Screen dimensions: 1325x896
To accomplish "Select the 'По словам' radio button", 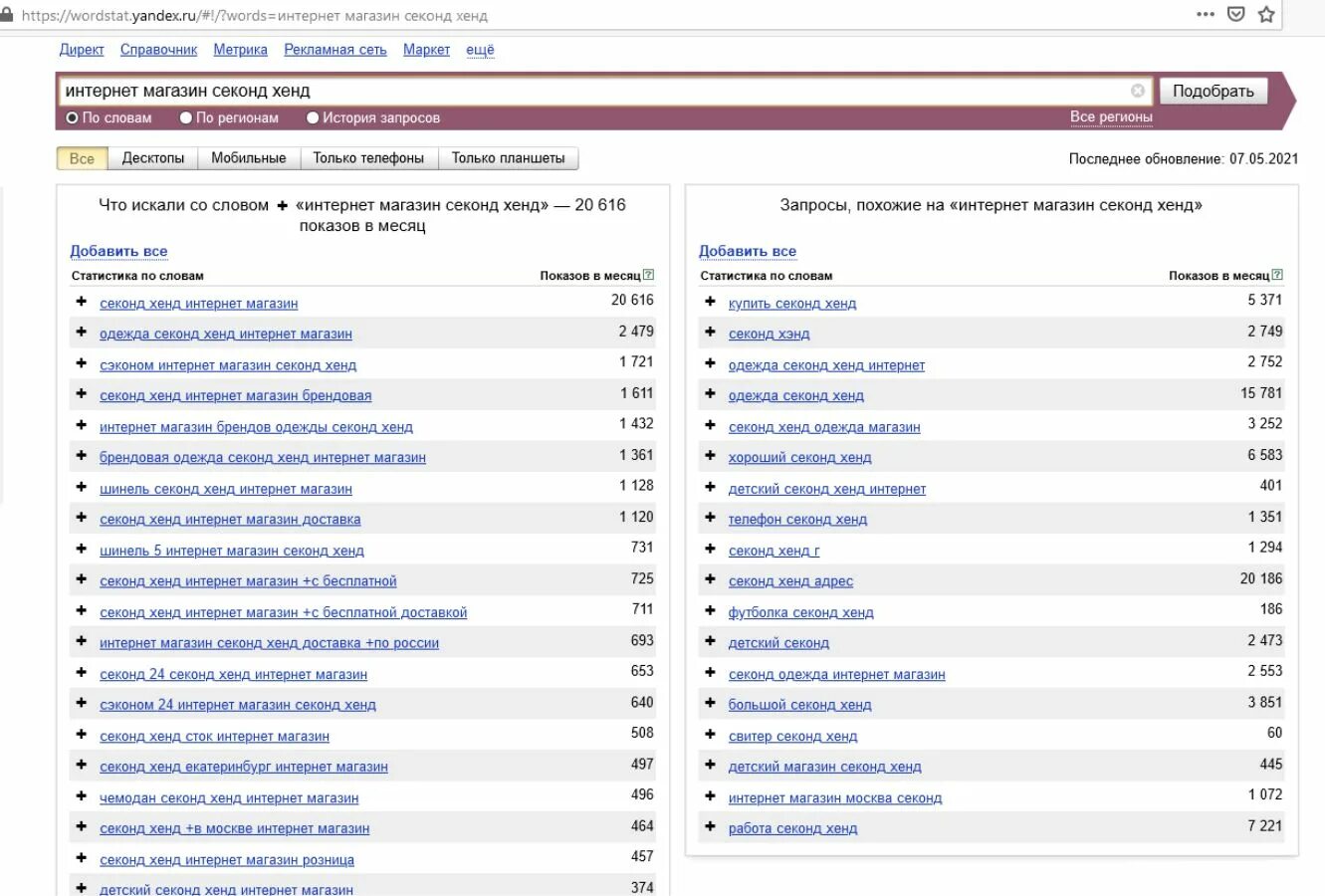I will coord(72,117).
